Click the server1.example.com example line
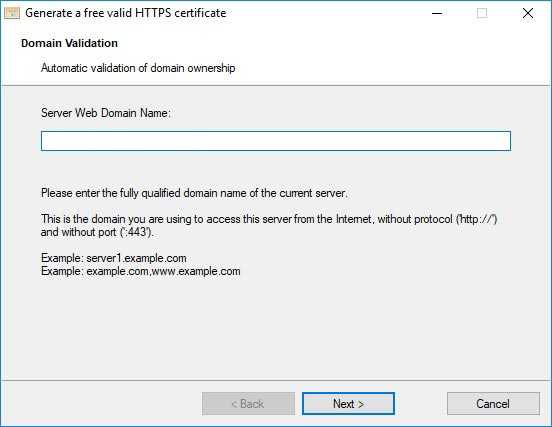Screen dimensions: 552x427 (114, 258)
